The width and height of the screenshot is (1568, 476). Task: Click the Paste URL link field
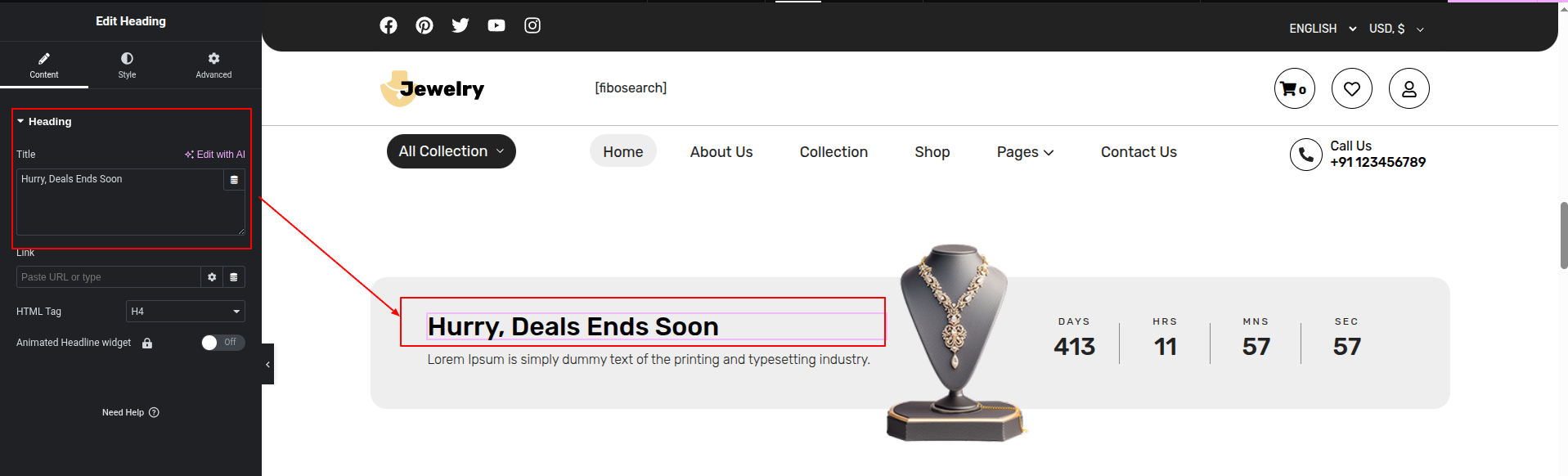click(x=108, y=277)
